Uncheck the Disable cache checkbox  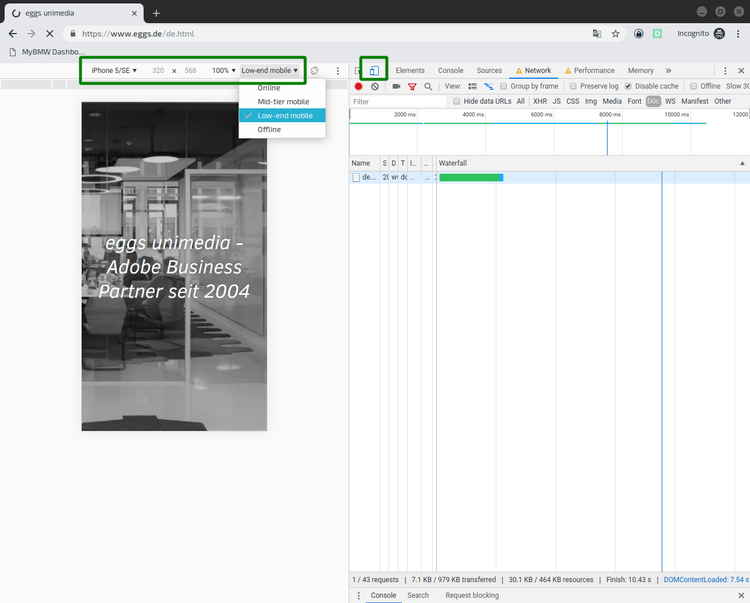[x=628, y=86]
